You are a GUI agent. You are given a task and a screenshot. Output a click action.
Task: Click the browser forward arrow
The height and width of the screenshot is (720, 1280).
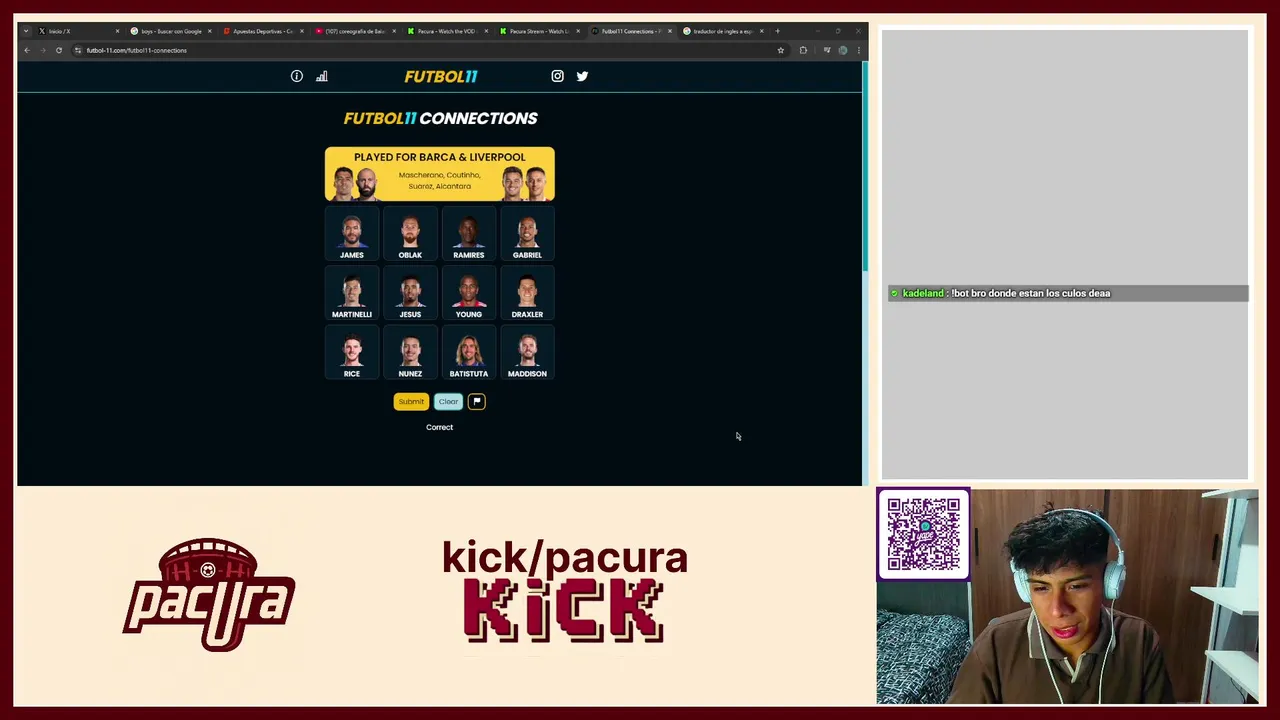click(43, 50)
